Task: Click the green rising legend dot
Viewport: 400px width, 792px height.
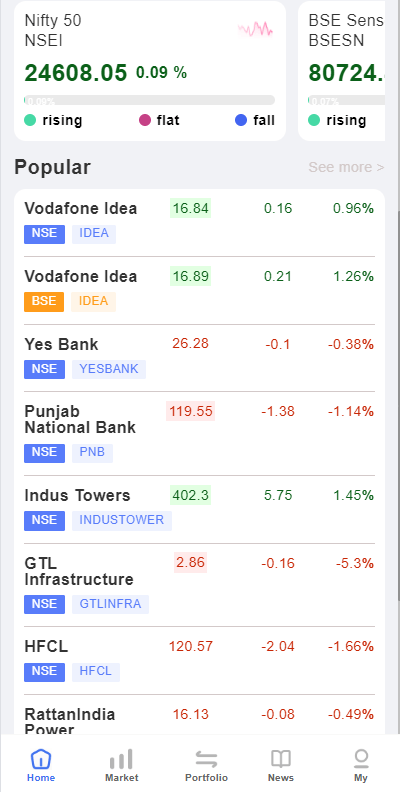Action: point(30,120)
